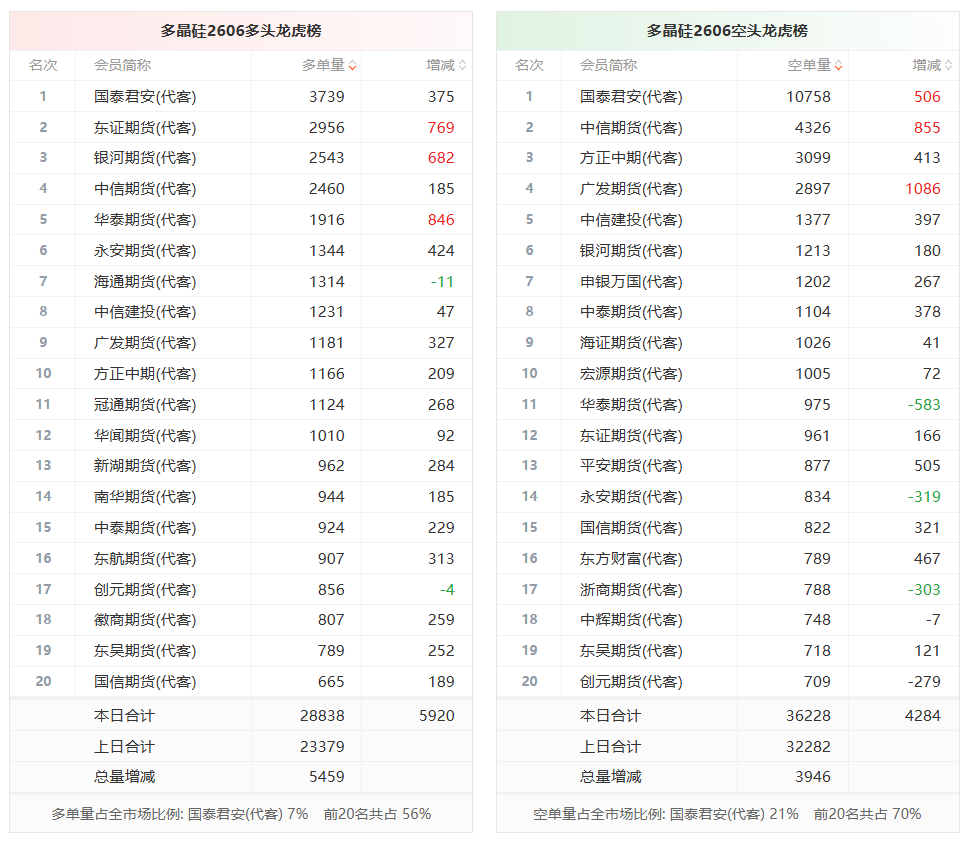
Task: Click 多单量占全市场比例 footer text
Action: click(x=241, y=814)
